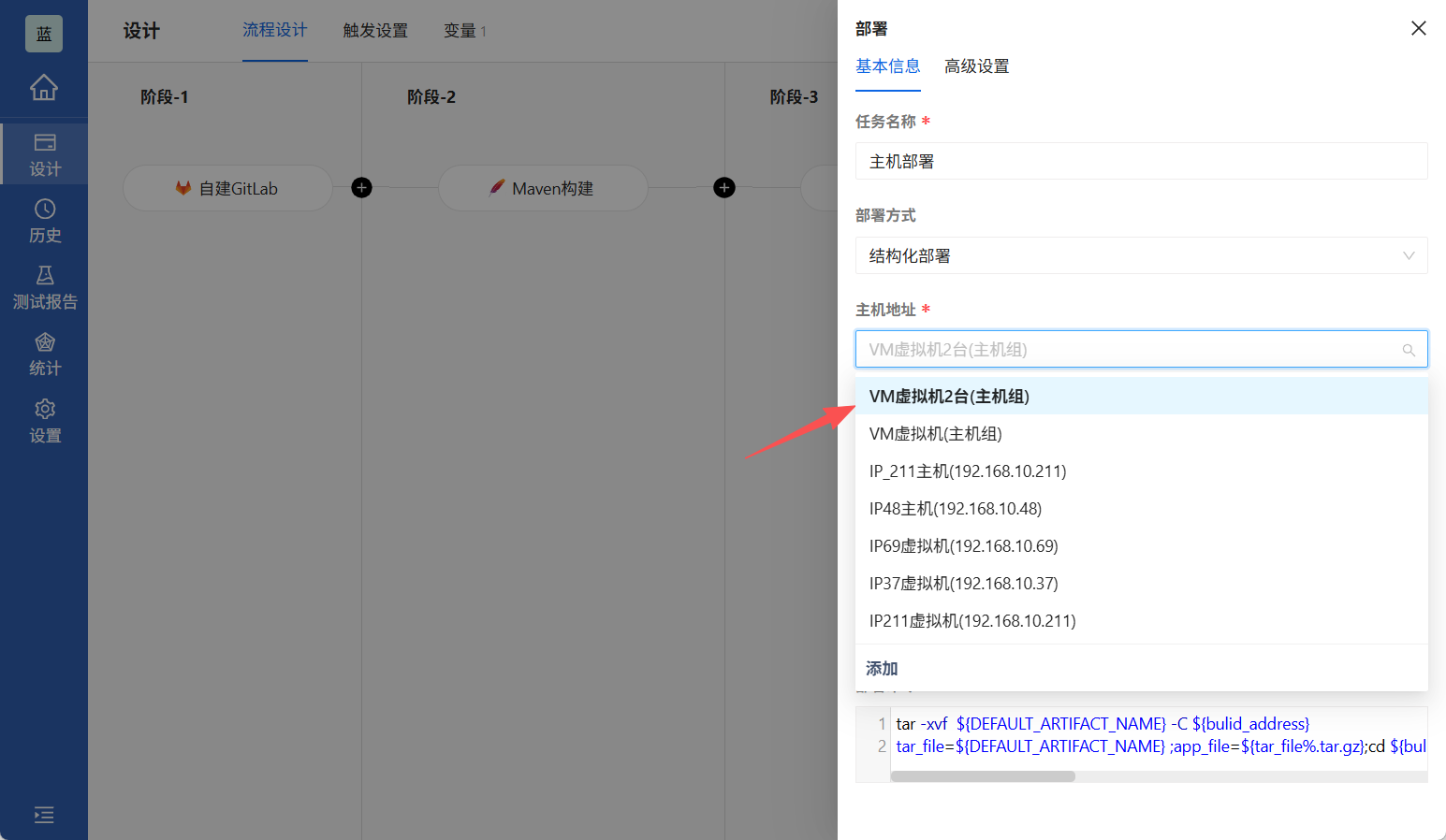
Task: Add a task after 自建GitLab node
Action: coord(361,187)
